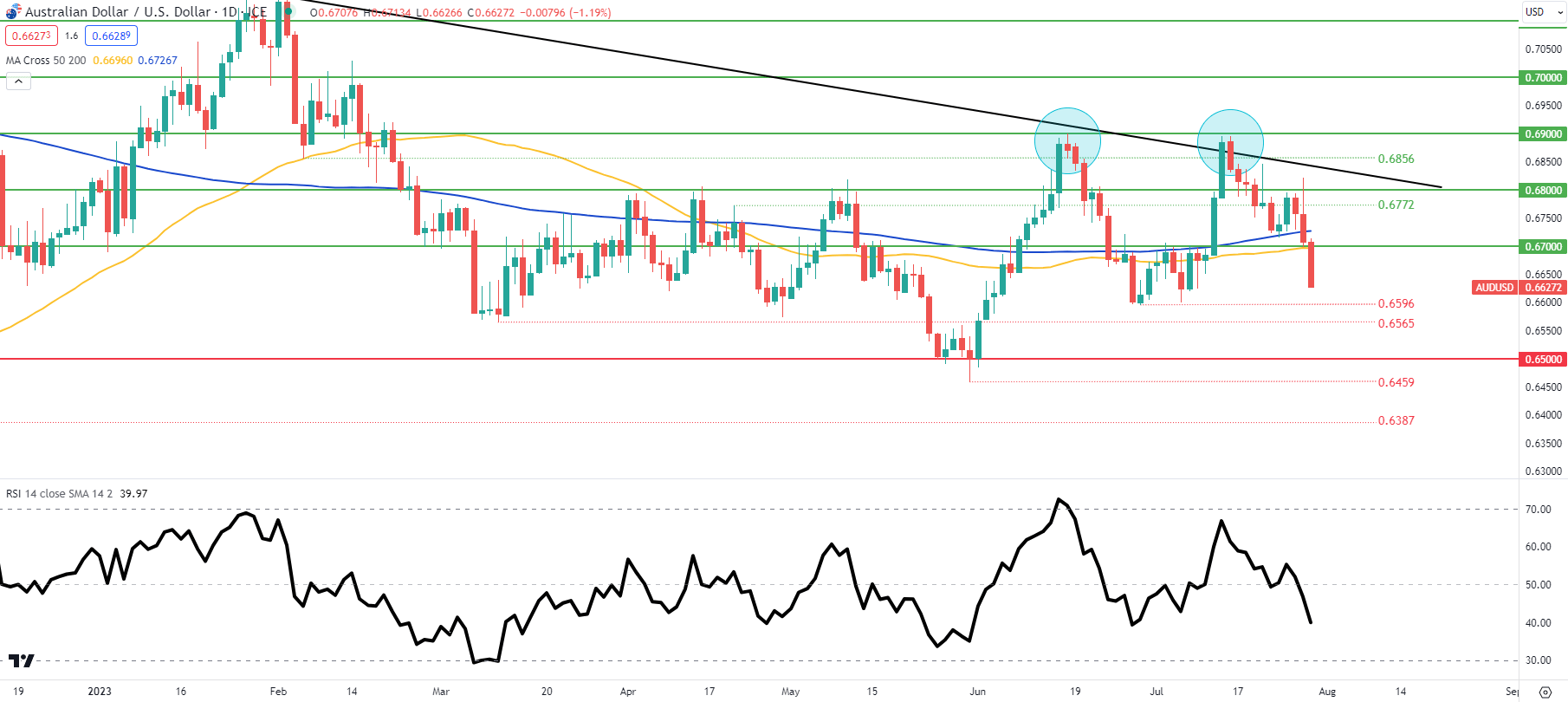1568x702 pixels.
Task: Select the 'MA Cross 50 200' indicator legend
Action: point(46,61)
